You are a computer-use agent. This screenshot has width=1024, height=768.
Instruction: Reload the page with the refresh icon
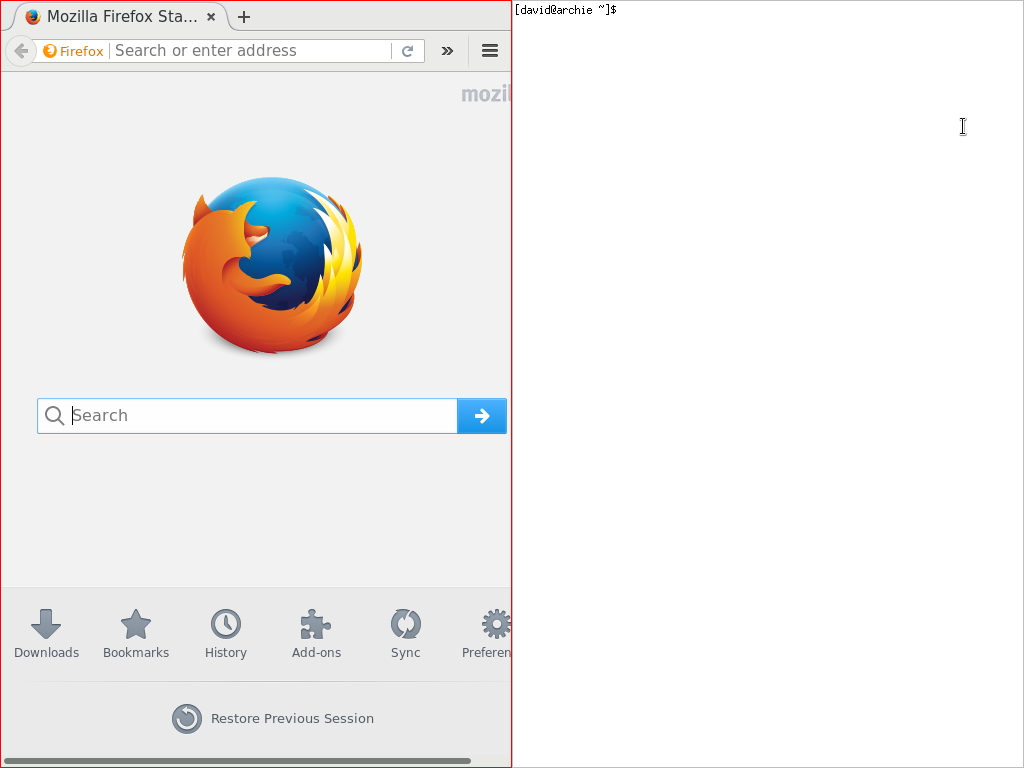(408, 51)
